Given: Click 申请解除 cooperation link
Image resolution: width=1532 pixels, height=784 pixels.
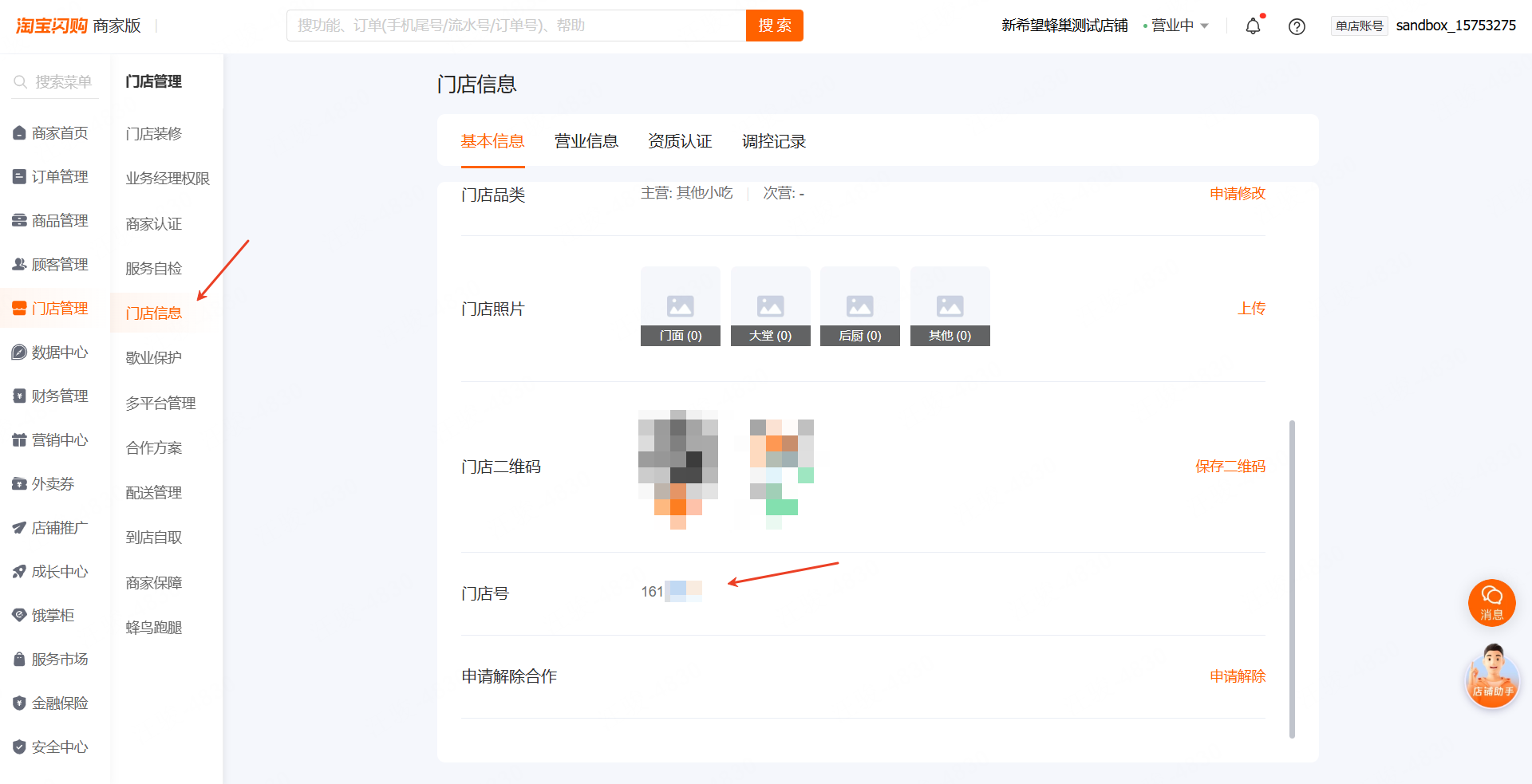Looking at the screenshot, I should [1238, 676].
